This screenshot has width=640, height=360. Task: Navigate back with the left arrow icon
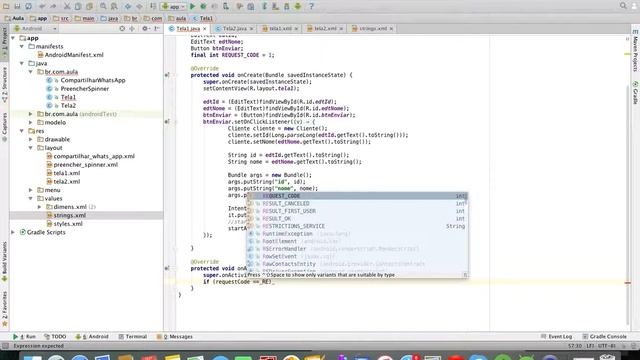click(x=128, y=6)
